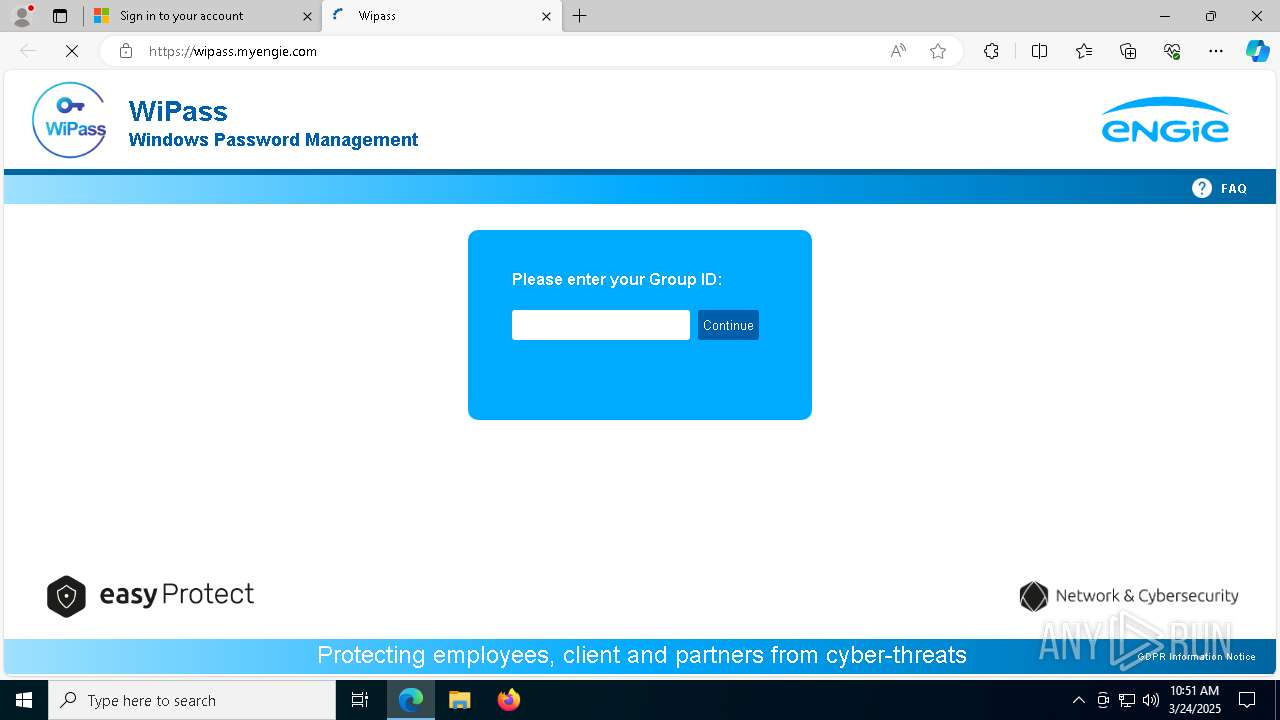
Task: Open Browser essentials
Action: tap(1172, 51)
